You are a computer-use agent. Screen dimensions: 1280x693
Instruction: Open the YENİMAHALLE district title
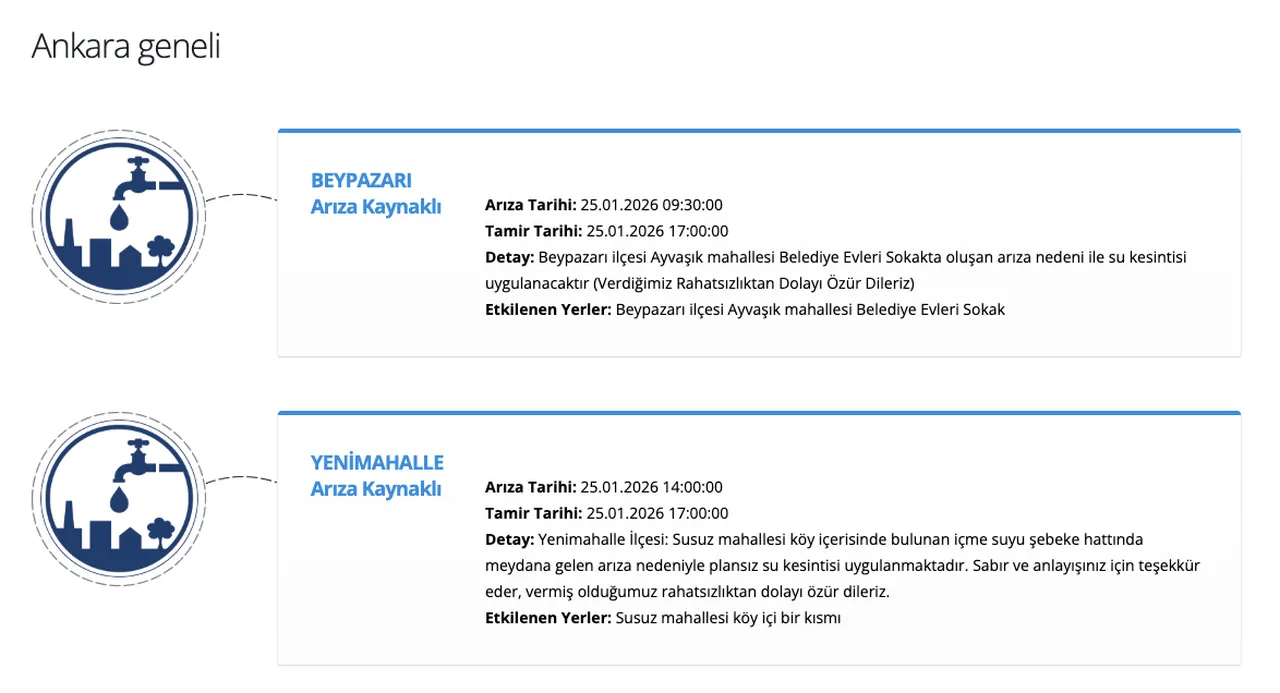[x=377, y=463]
